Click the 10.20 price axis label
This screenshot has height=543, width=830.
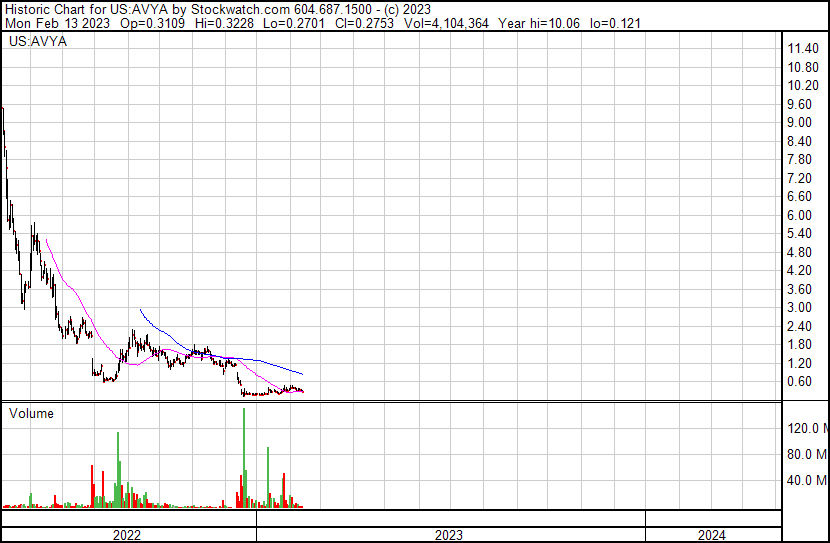coord(803,86)
